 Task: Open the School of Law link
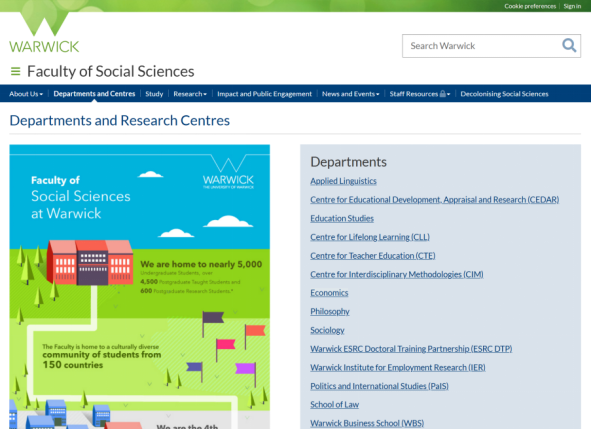334,405
